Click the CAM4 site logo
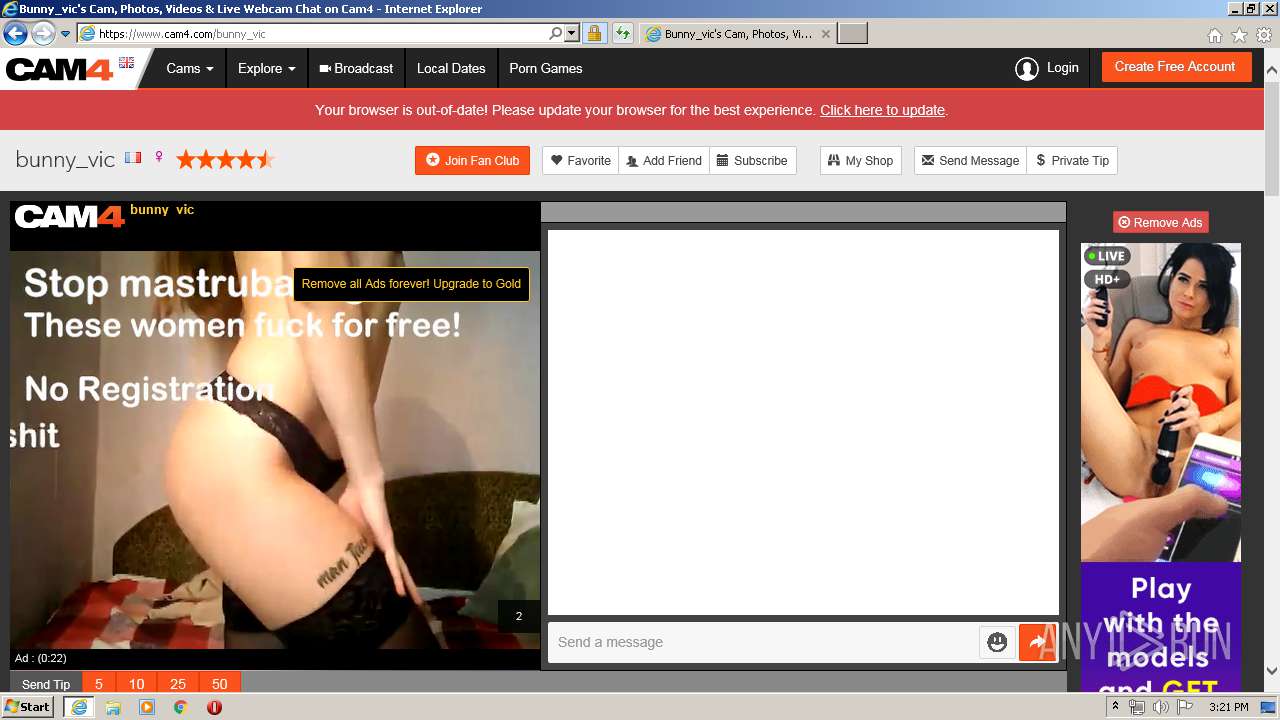This screenshot has width=1280, height=720. click(x=60, y=69)
